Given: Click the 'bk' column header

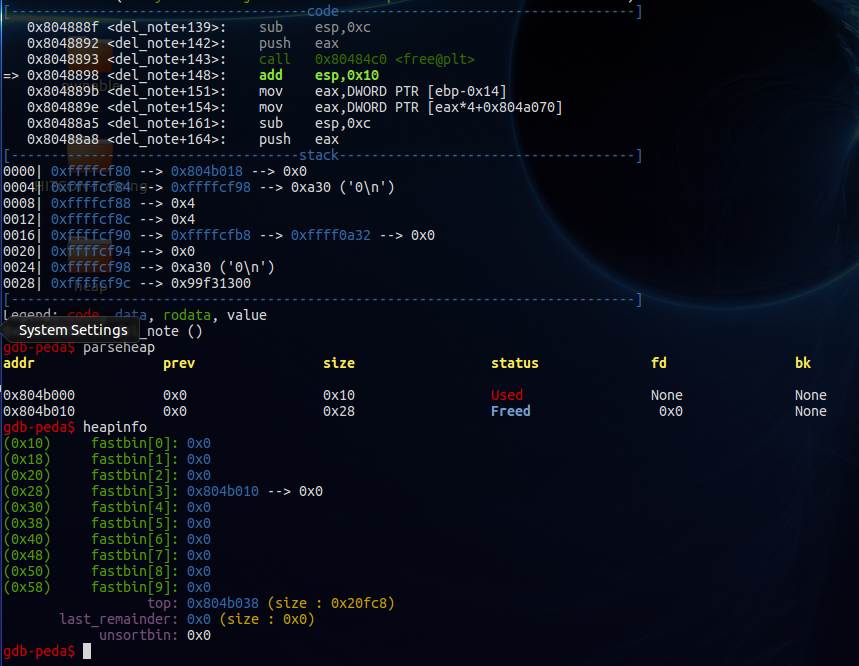Looking at the screenshot, I should [803, 363].
